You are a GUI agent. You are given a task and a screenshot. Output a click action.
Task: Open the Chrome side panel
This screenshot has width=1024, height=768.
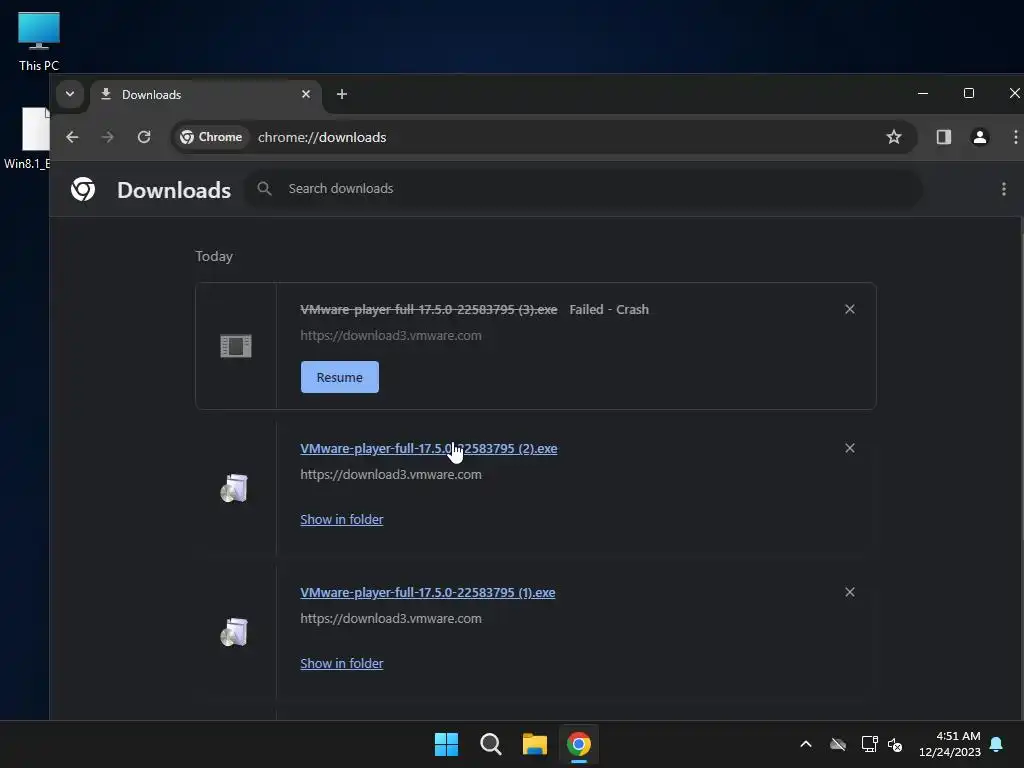(943, 136)
